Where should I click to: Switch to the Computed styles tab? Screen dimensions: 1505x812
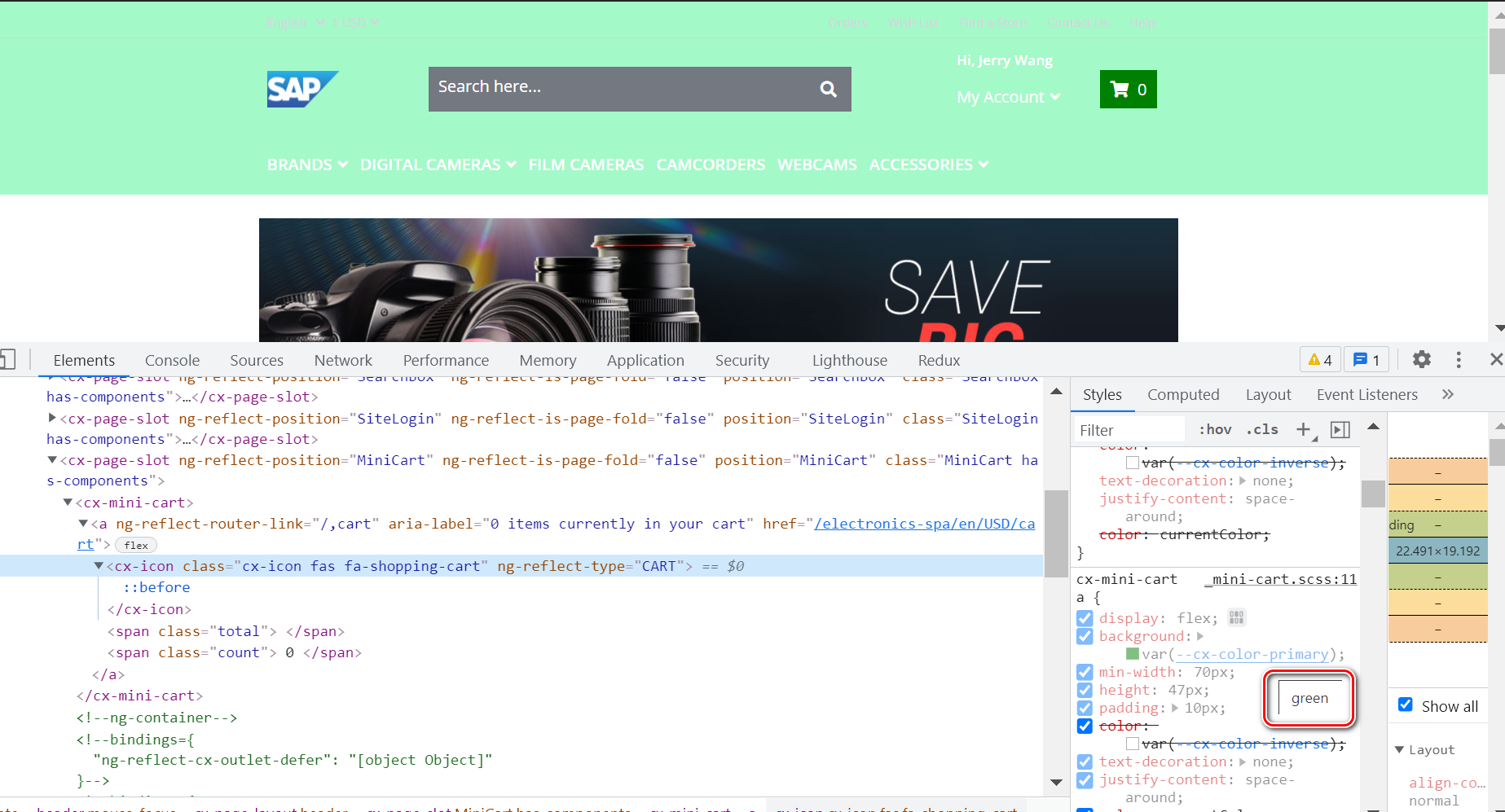pos(1183,394)
